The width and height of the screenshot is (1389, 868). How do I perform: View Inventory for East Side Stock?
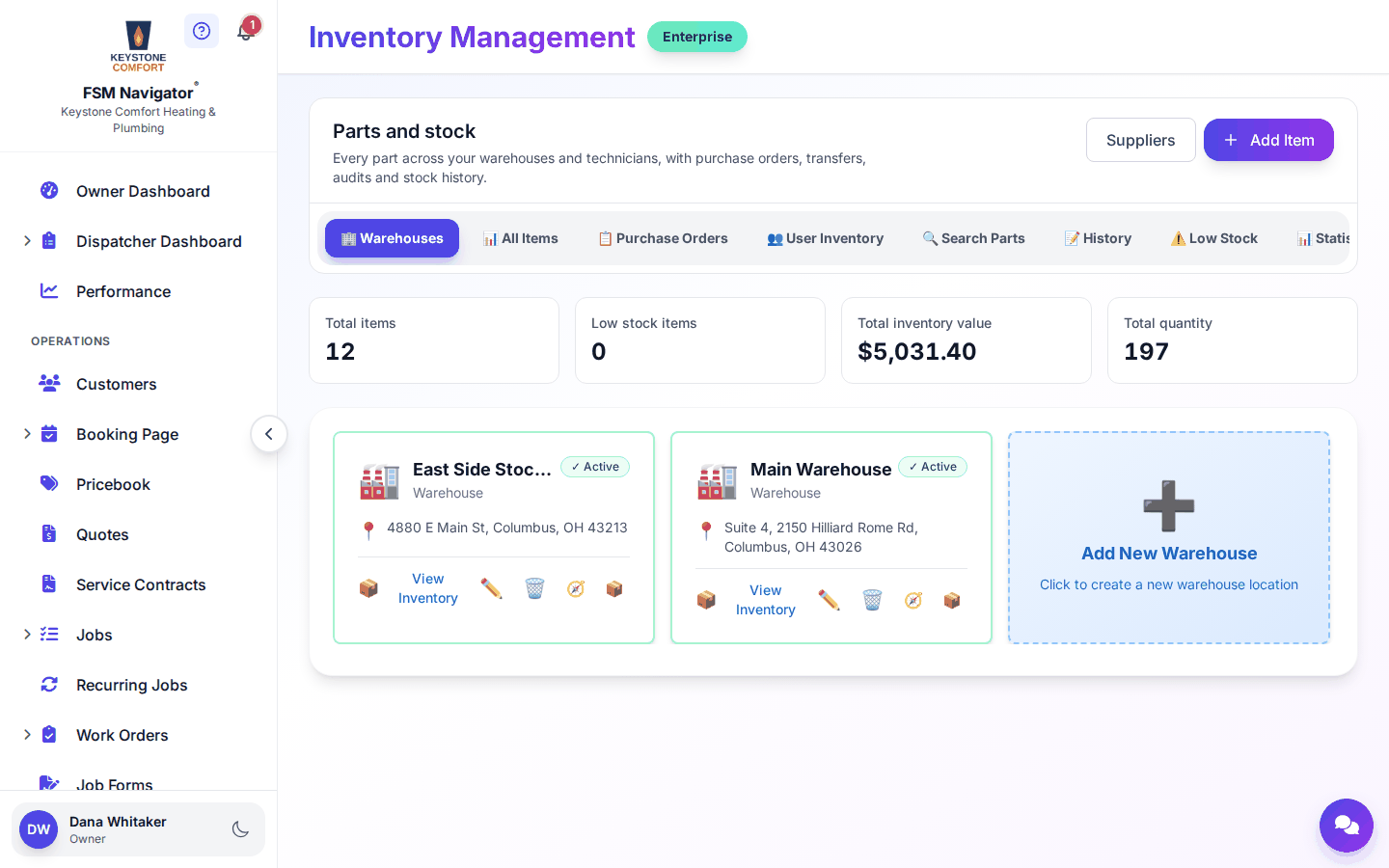coord(428,588)
